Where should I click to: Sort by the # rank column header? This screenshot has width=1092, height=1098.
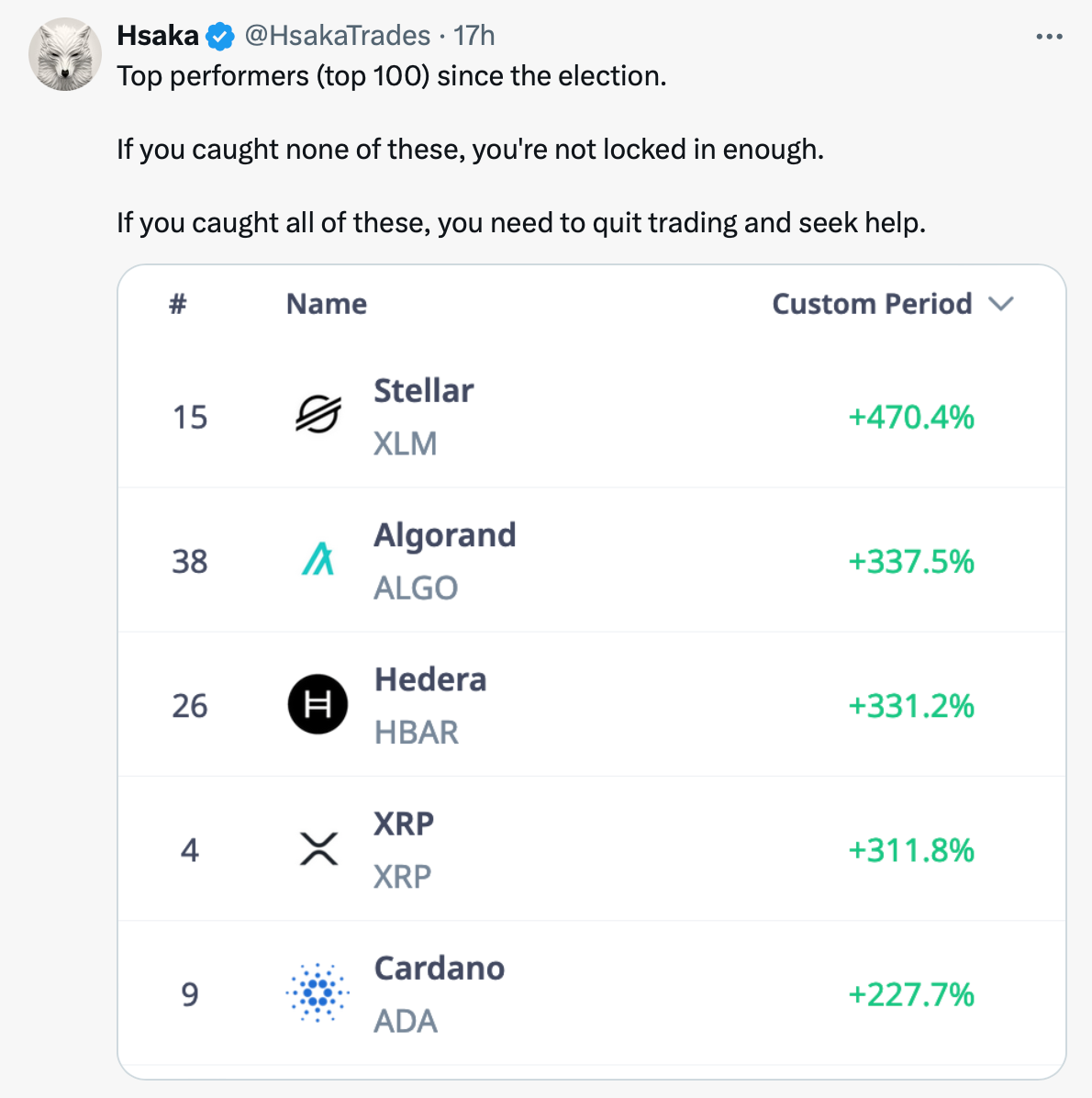tap(178, 304)
